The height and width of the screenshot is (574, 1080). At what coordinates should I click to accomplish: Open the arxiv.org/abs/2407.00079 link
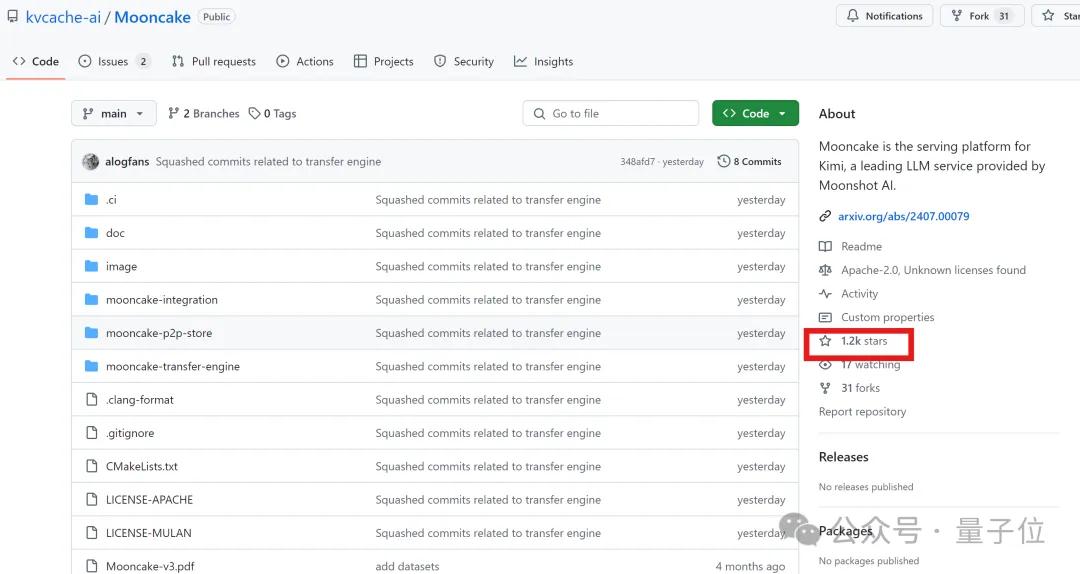[903, 216]
